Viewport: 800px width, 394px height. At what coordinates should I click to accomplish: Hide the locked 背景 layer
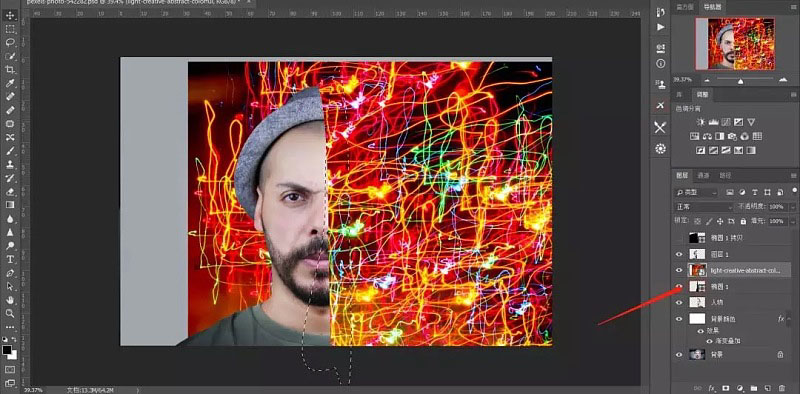click(x=679, y=354)
